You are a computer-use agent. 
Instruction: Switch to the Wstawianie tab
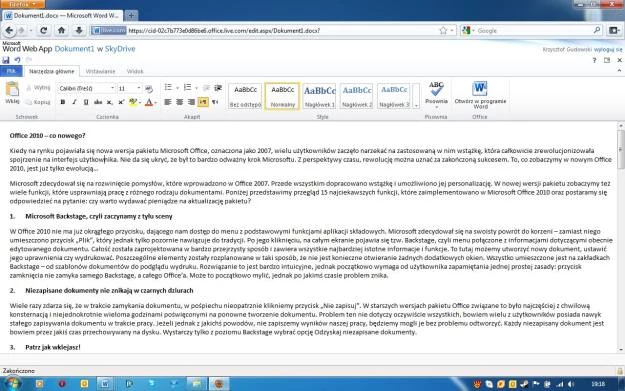[100, 71]
